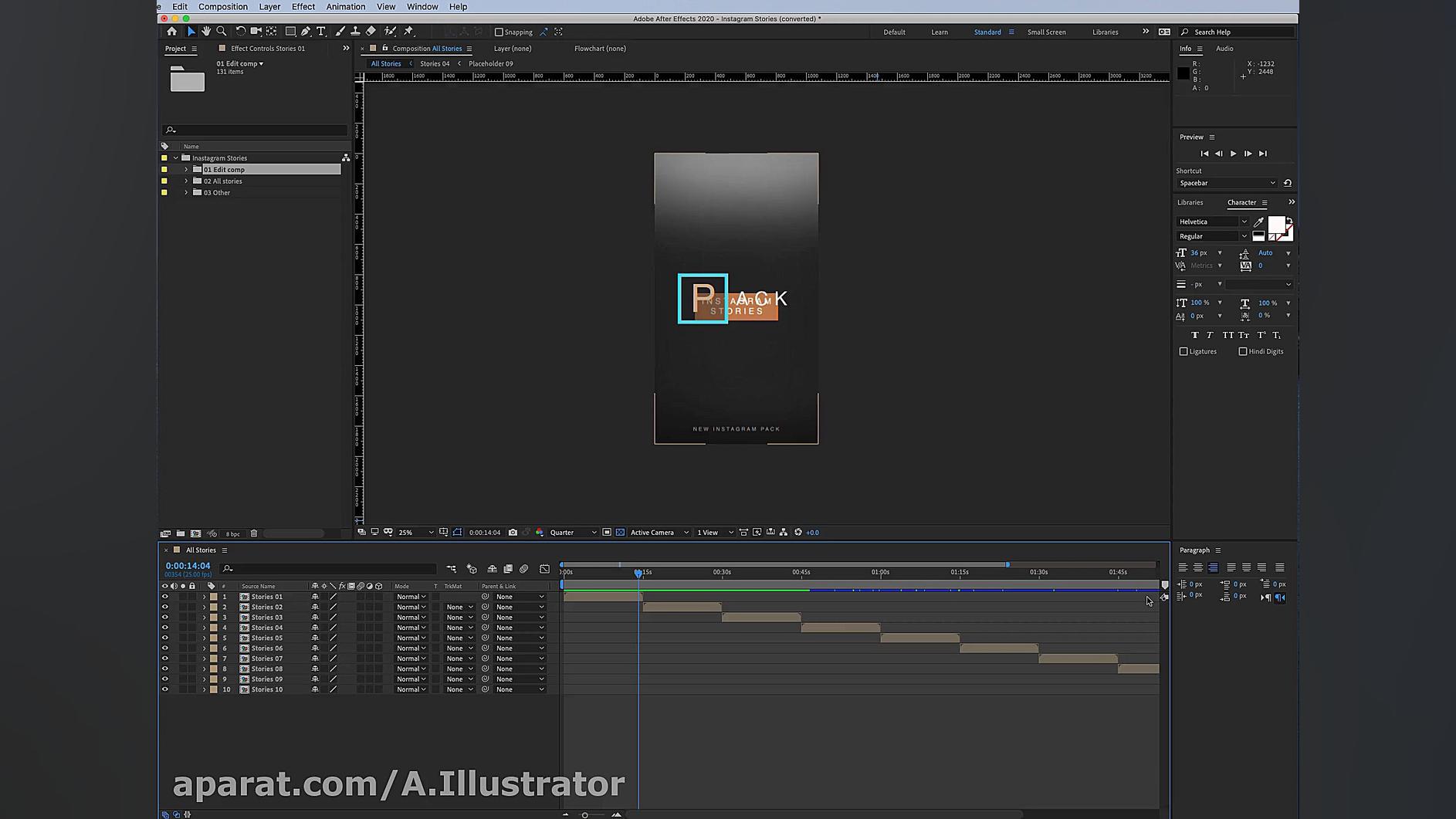Enable the Snapping checkbox
The width and height of the screenshot is (1456, 819).
pyautogui.click(x=499, y=32)
